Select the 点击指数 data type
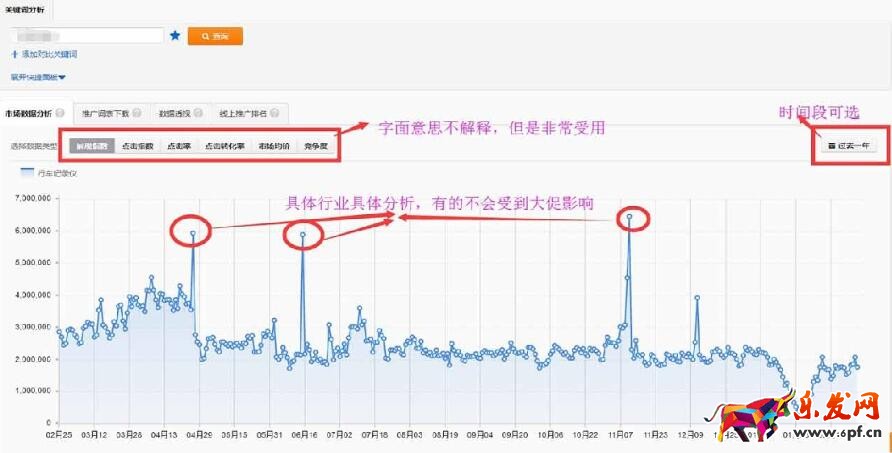The width and height of the screenshot is (892, 453). [137, 146]
